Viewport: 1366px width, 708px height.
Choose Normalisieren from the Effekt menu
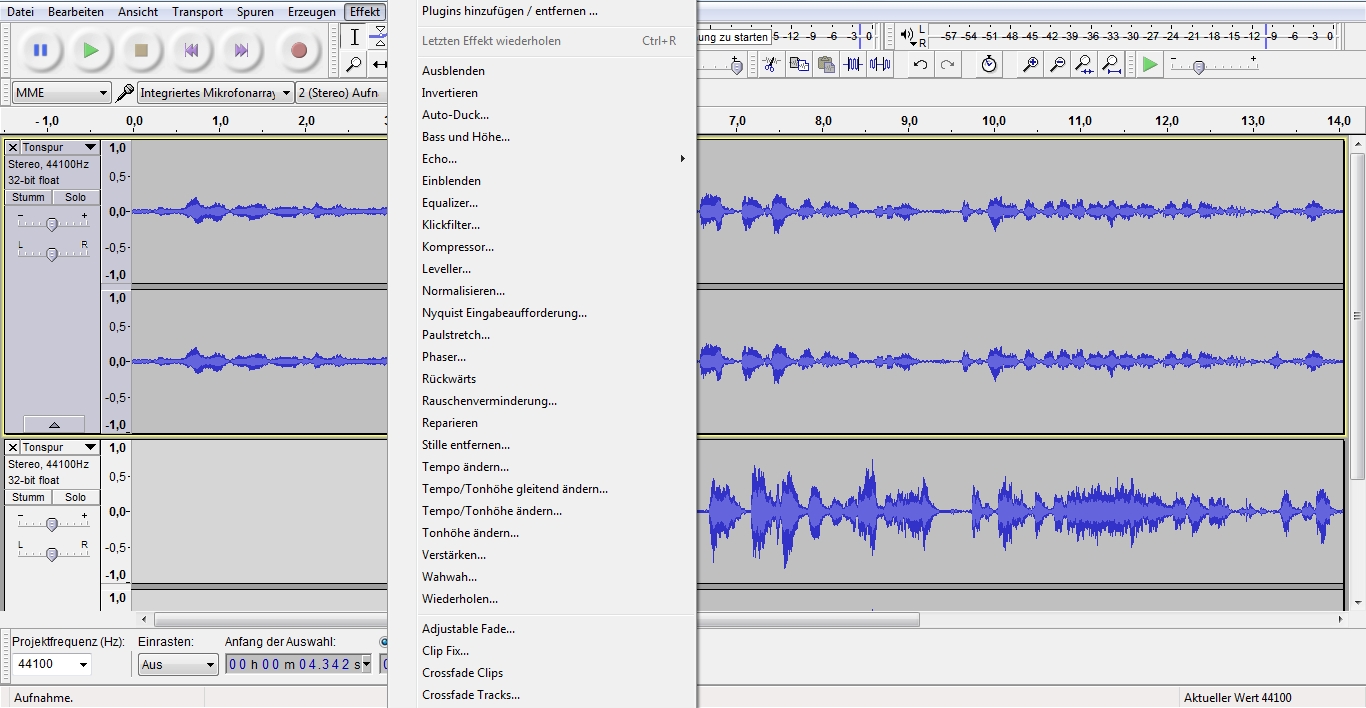[463, 291]
